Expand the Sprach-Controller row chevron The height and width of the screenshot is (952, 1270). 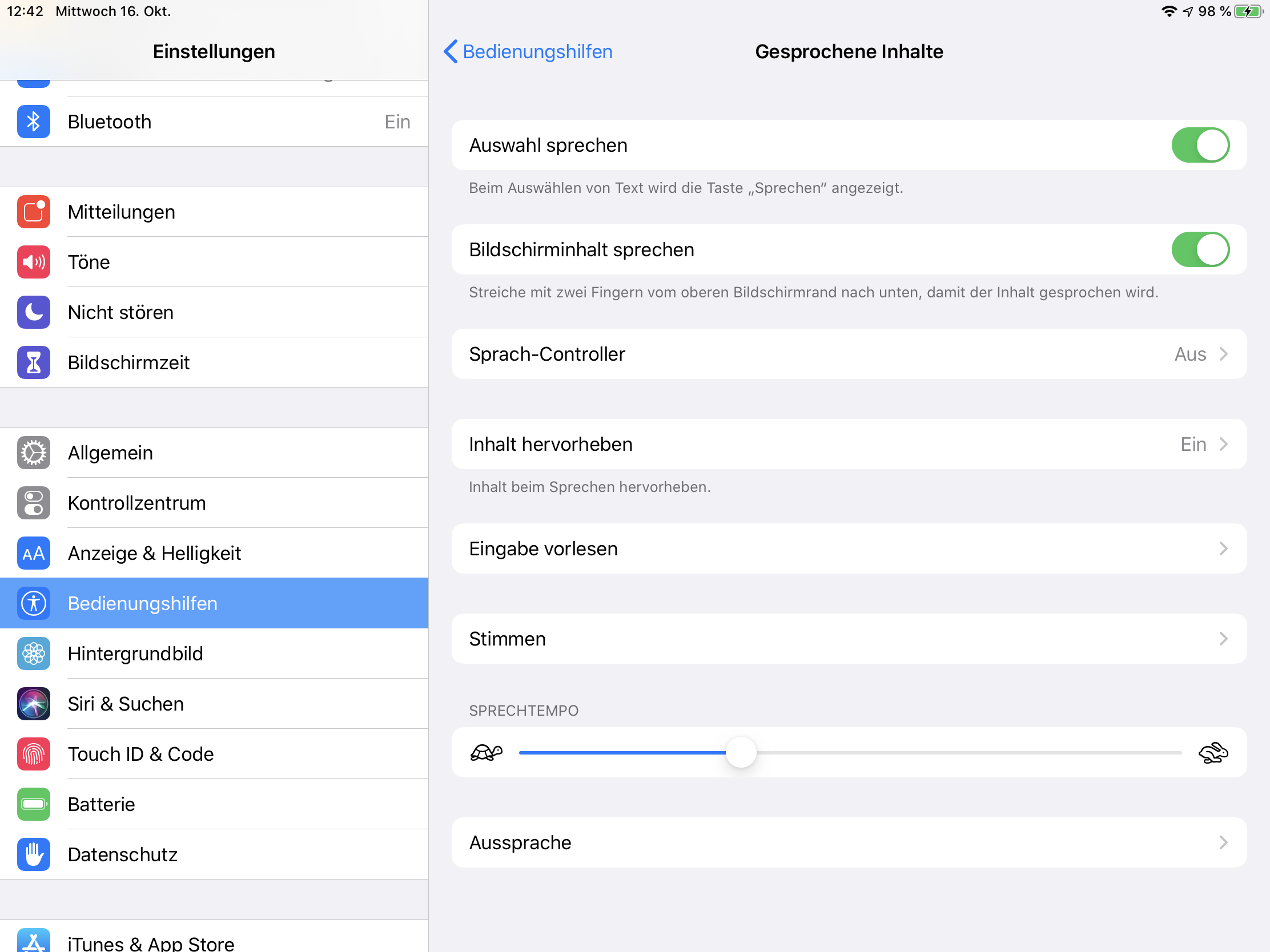pos(1223,354)
